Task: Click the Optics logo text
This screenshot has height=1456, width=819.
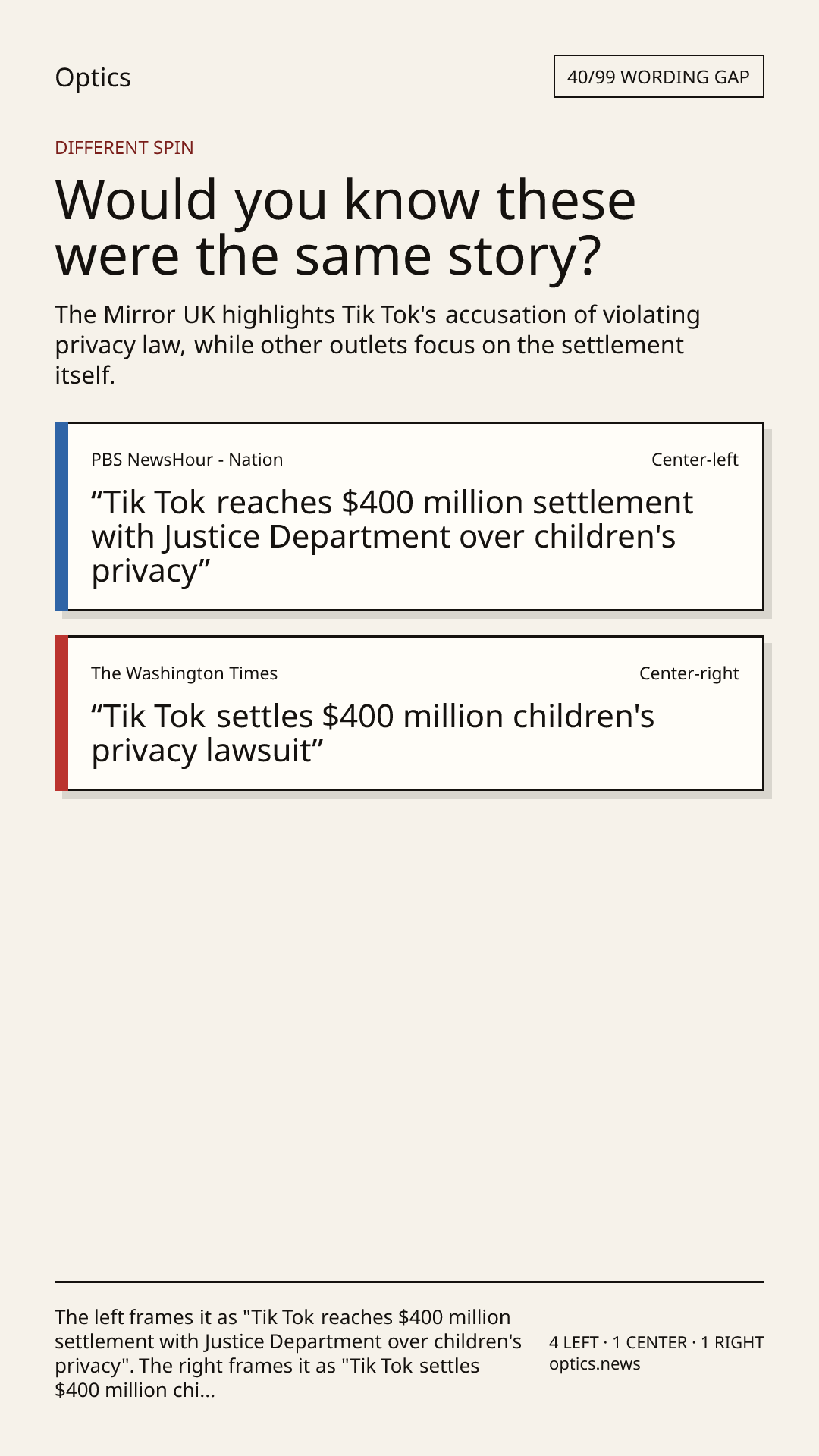Action: tap(93, 77)
